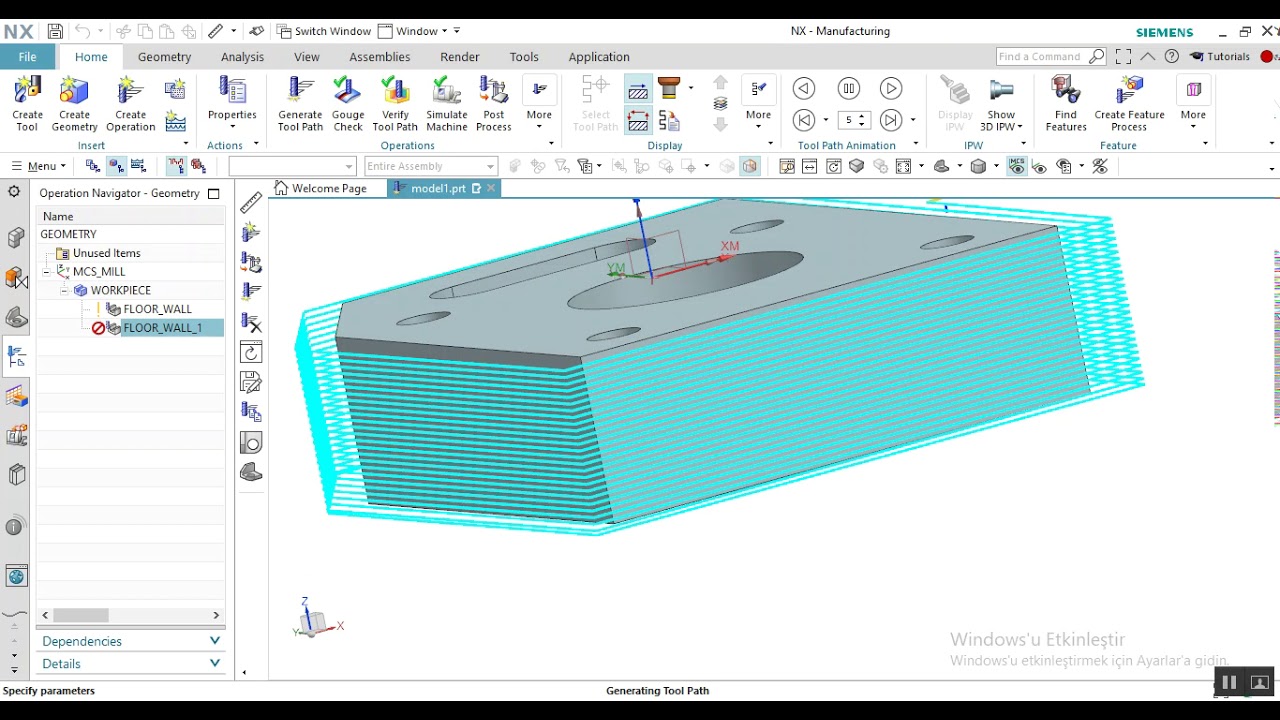Run Gouge Check
Screen dimensions: 1280x720
coord(348,104)
